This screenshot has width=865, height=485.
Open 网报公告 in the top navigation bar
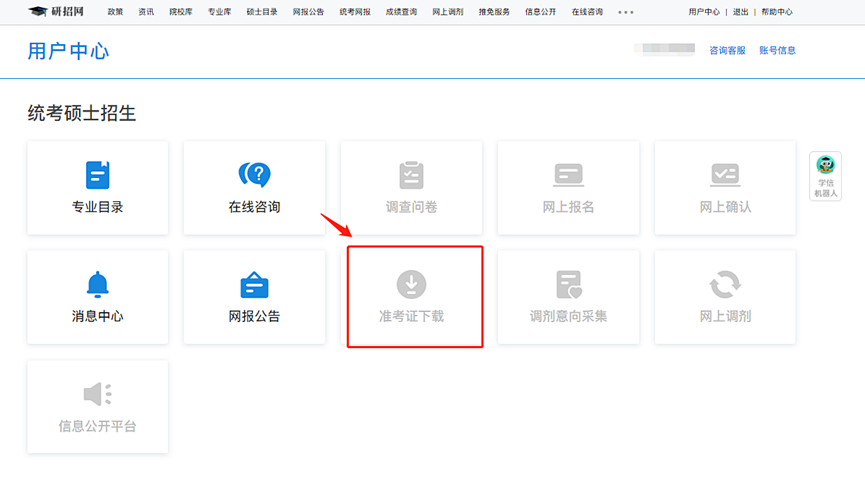pyautogui.click(x=308, y=12)
